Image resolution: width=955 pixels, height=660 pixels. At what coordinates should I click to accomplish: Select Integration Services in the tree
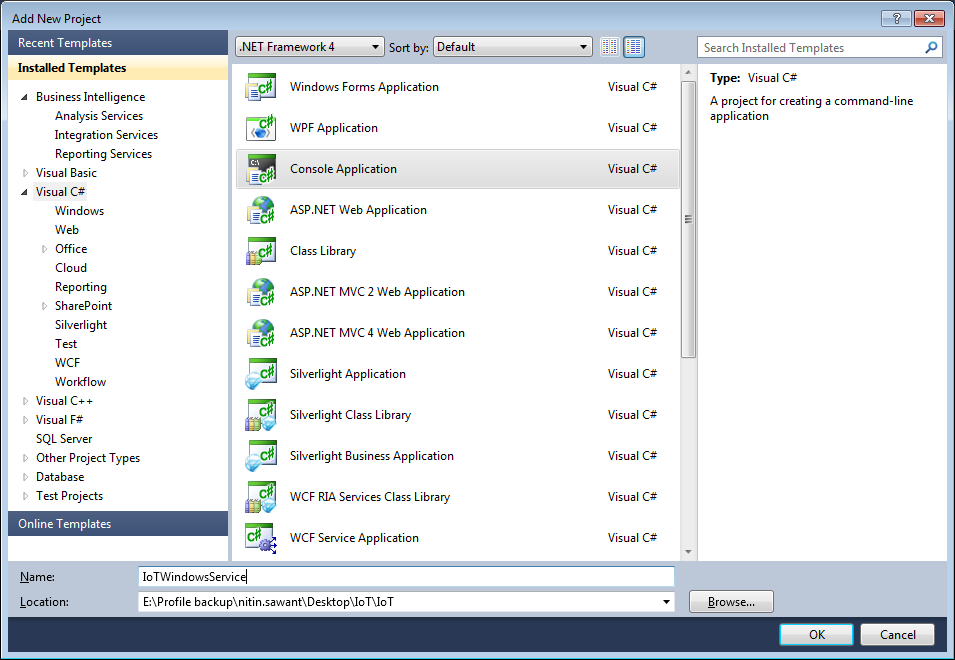coord(106,135)
